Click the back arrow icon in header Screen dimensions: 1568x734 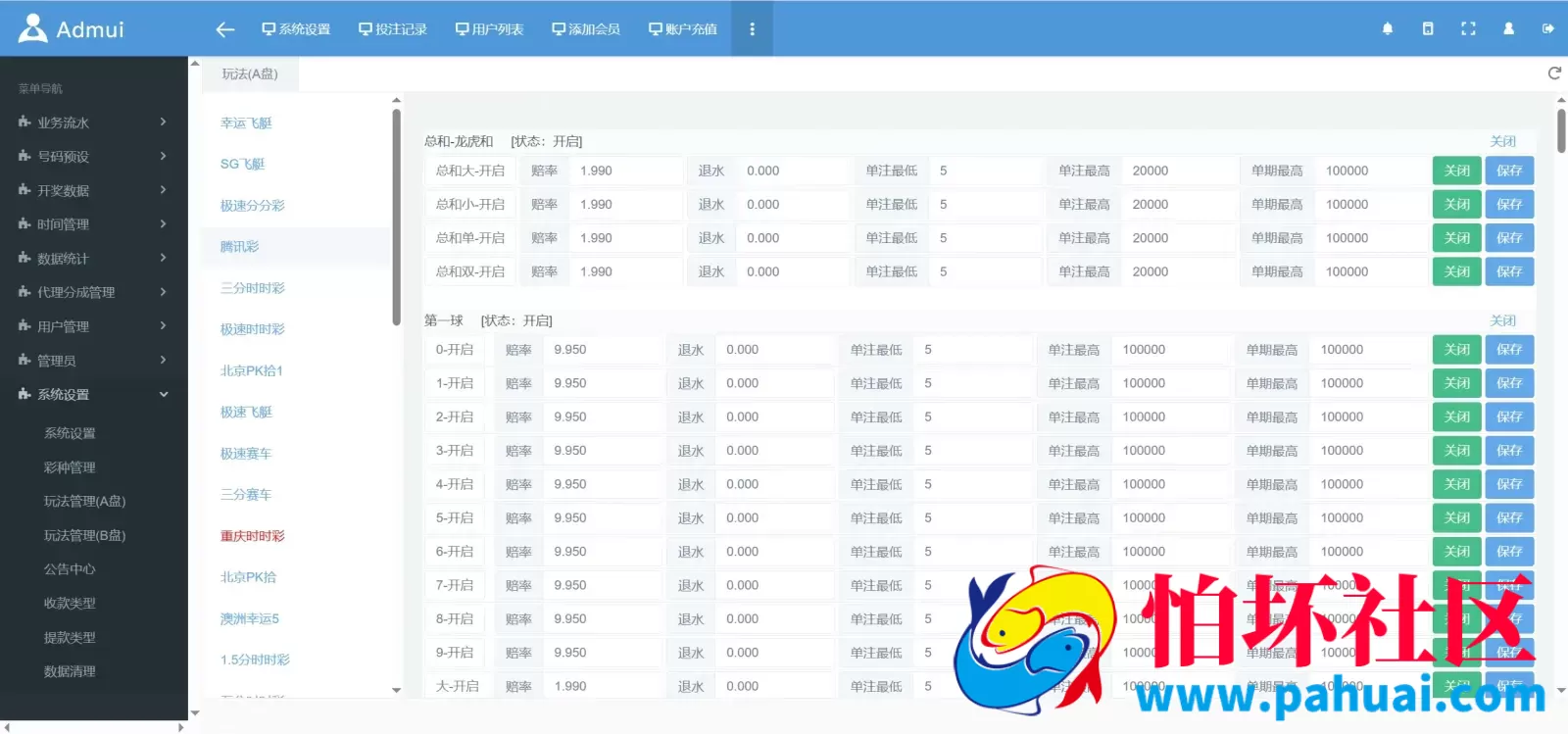point(225,29)
